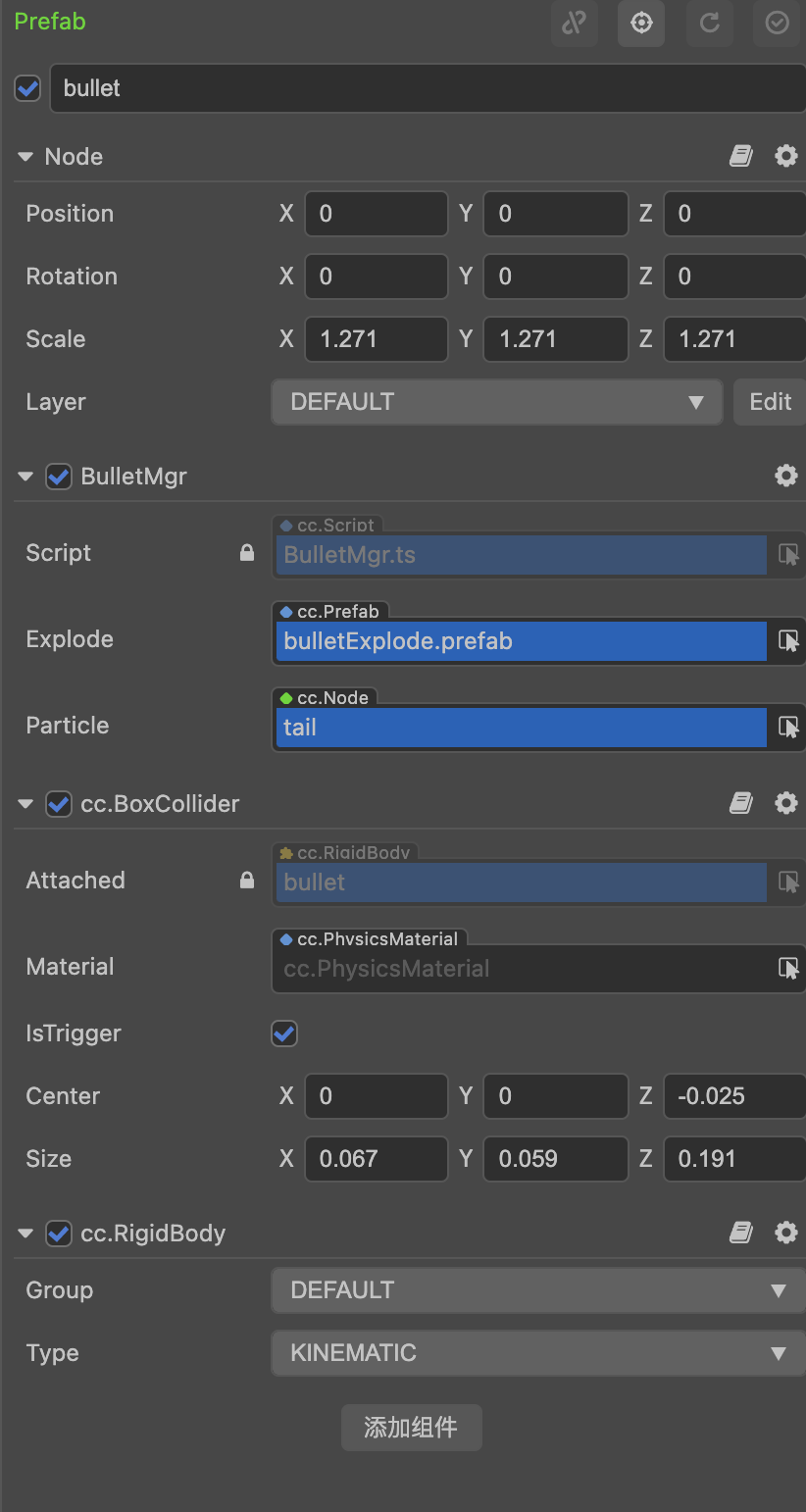Click the locate prefab target icon
The width and height of the screenshot is (806, 1512).
[x=641, y=23]
